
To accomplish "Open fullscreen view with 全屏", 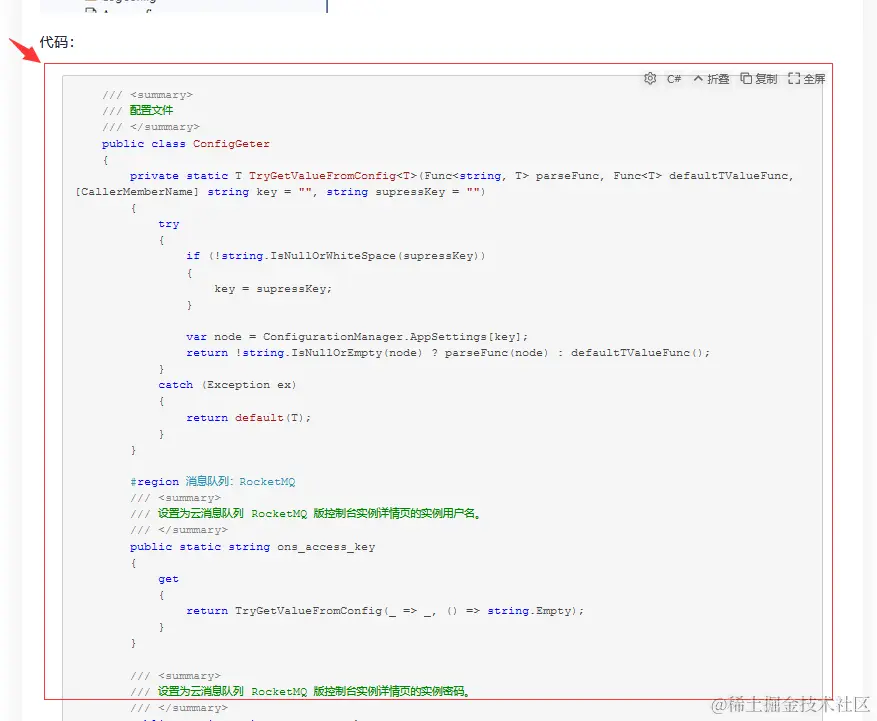I will click(x=807, y=79).
